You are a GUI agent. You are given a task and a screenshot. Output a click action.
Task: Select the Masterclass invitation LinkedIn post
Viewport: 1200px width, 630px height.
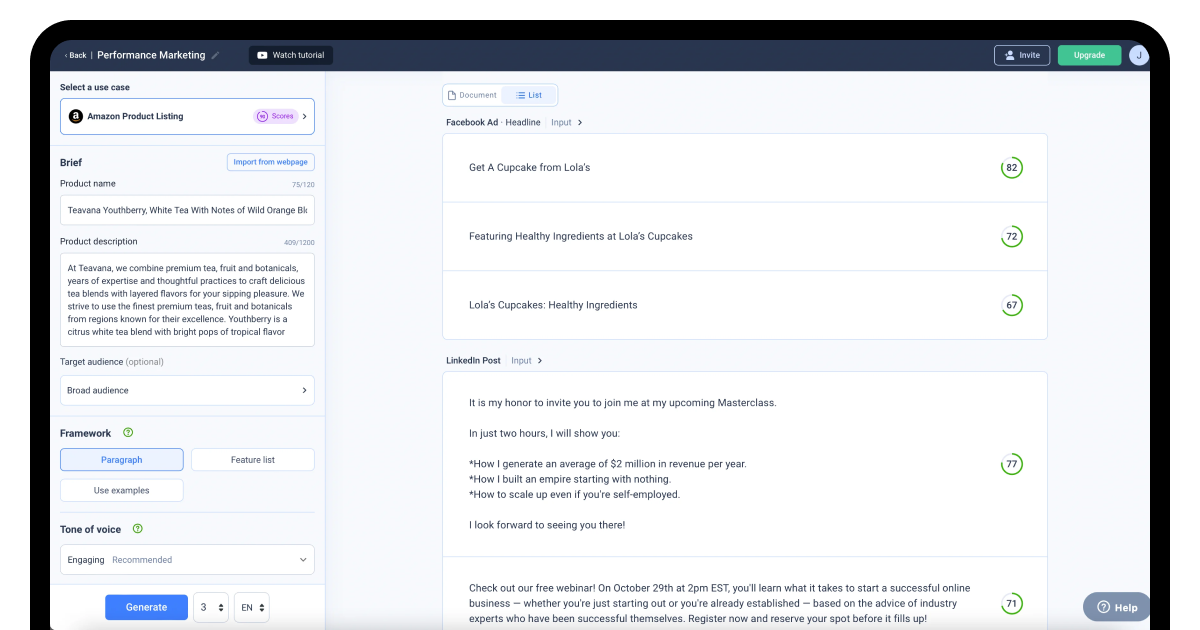coord(745,464)
